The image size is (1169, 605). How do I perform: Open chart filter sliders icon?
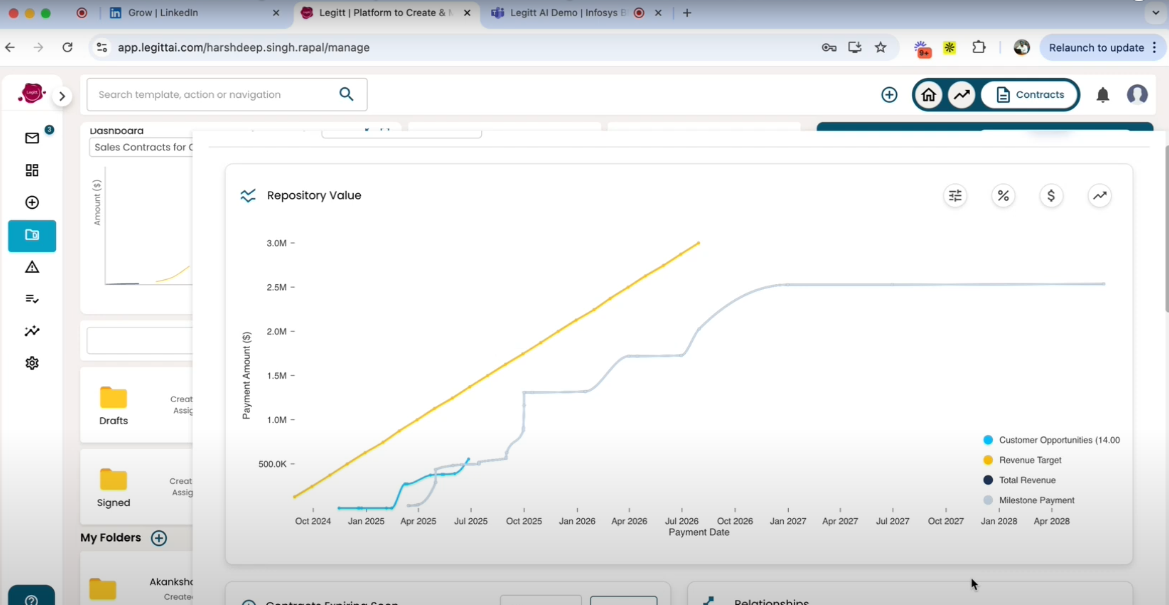pyautogui.click(x=955, y=196)
